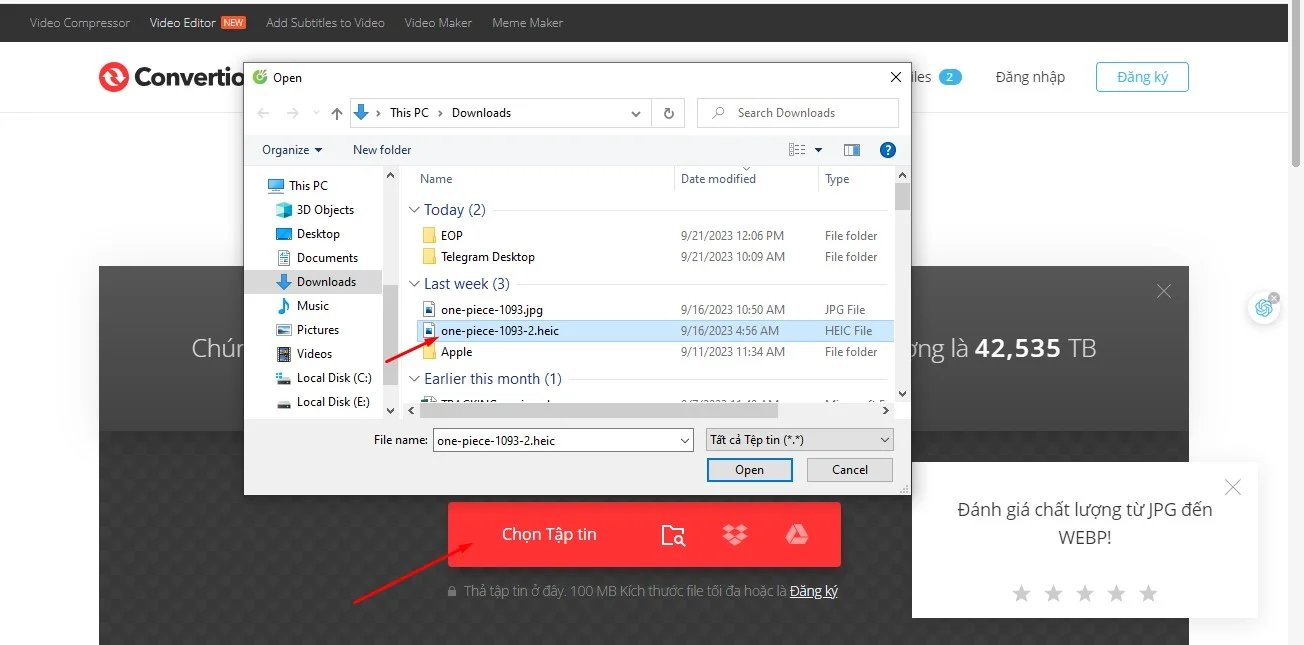Open the file with the Open button
Image resolution: width=1304 pixels, height=645 pixels.
pyautogui.click(x=749, y=469)
